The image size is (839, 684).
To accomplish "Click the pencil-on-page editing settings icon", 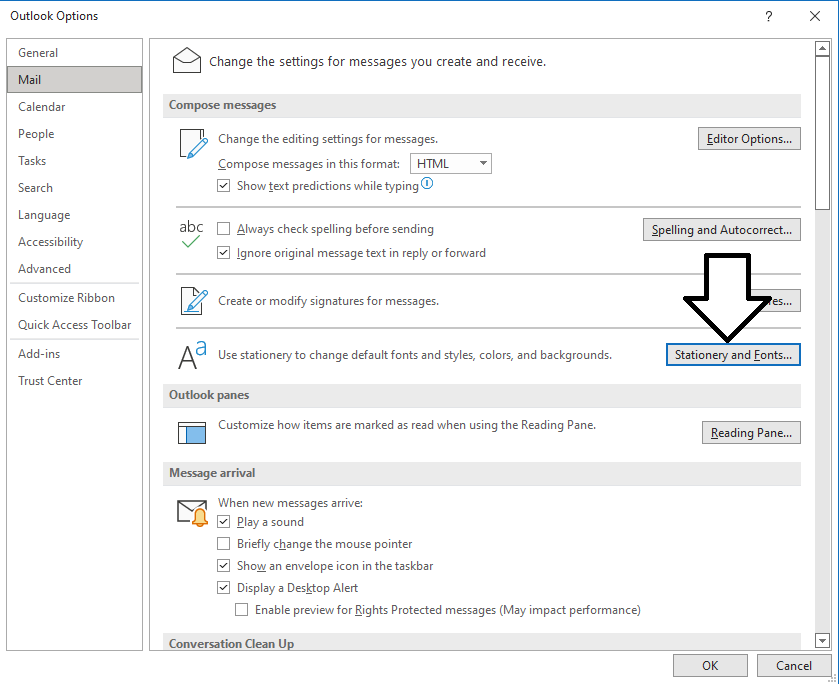I will click(x=194, y=143).
